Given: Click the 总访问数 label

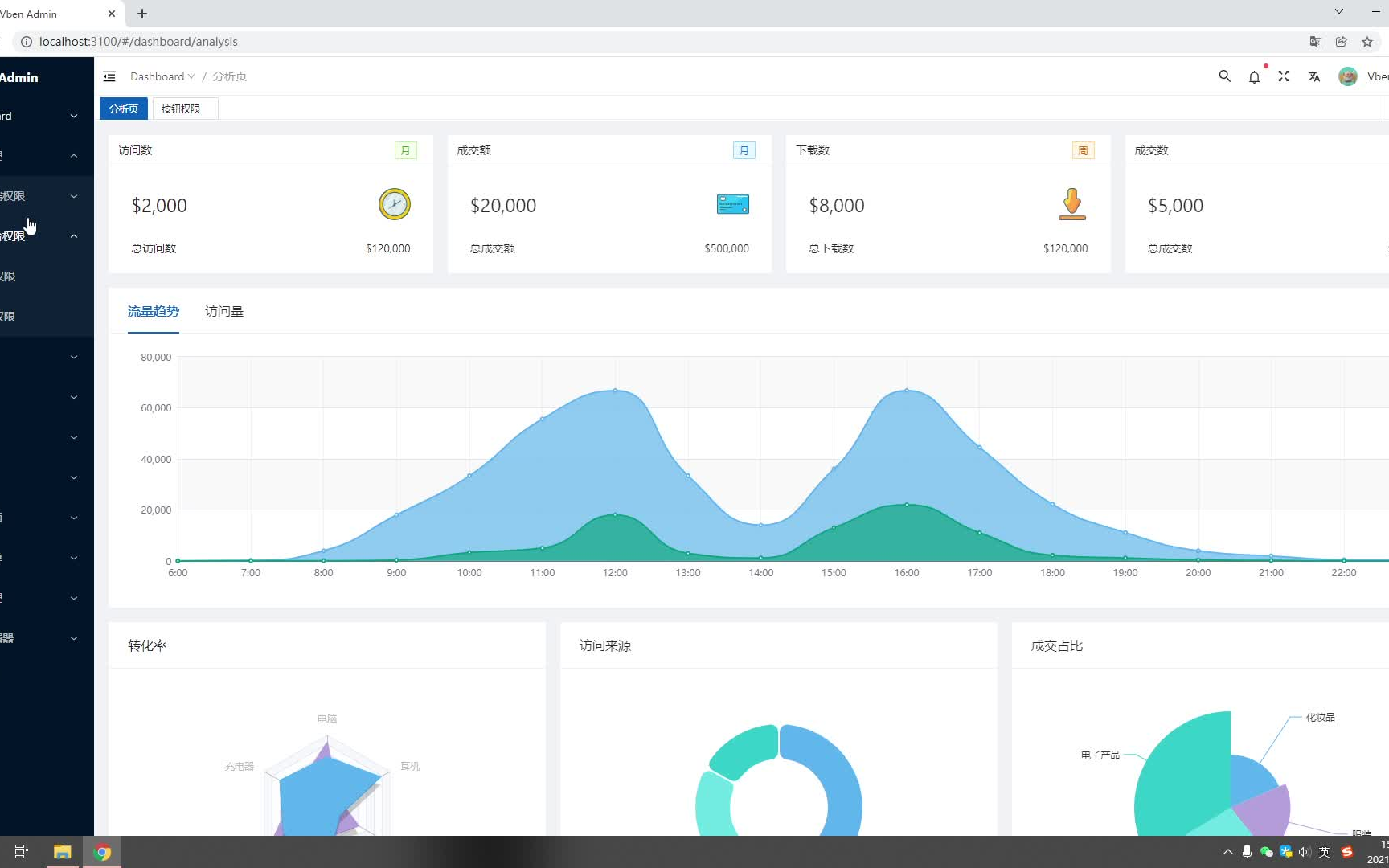Looking at the screenshot, I should (154, 248).
